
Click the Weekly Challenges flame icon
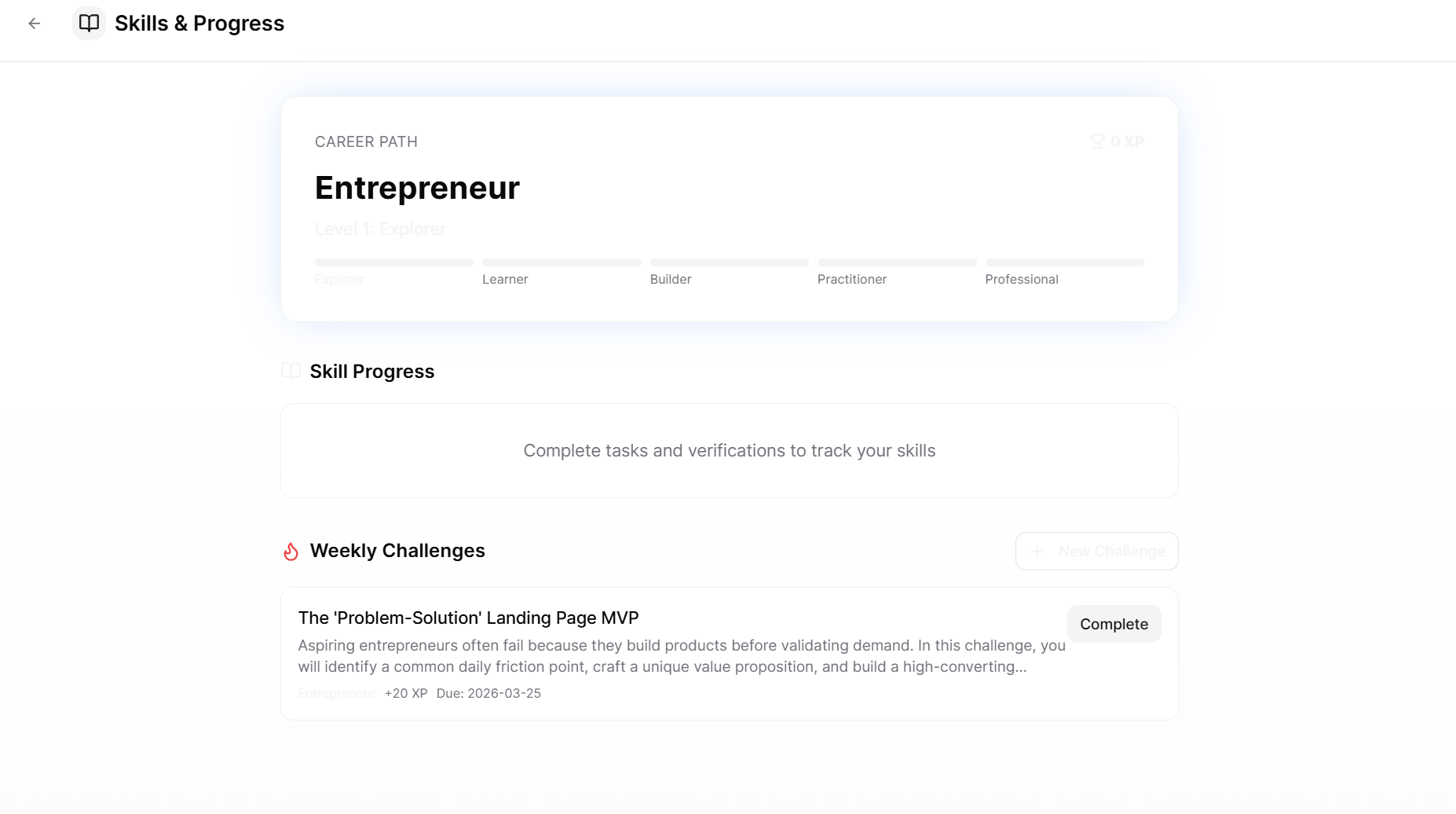click(291, 551)
